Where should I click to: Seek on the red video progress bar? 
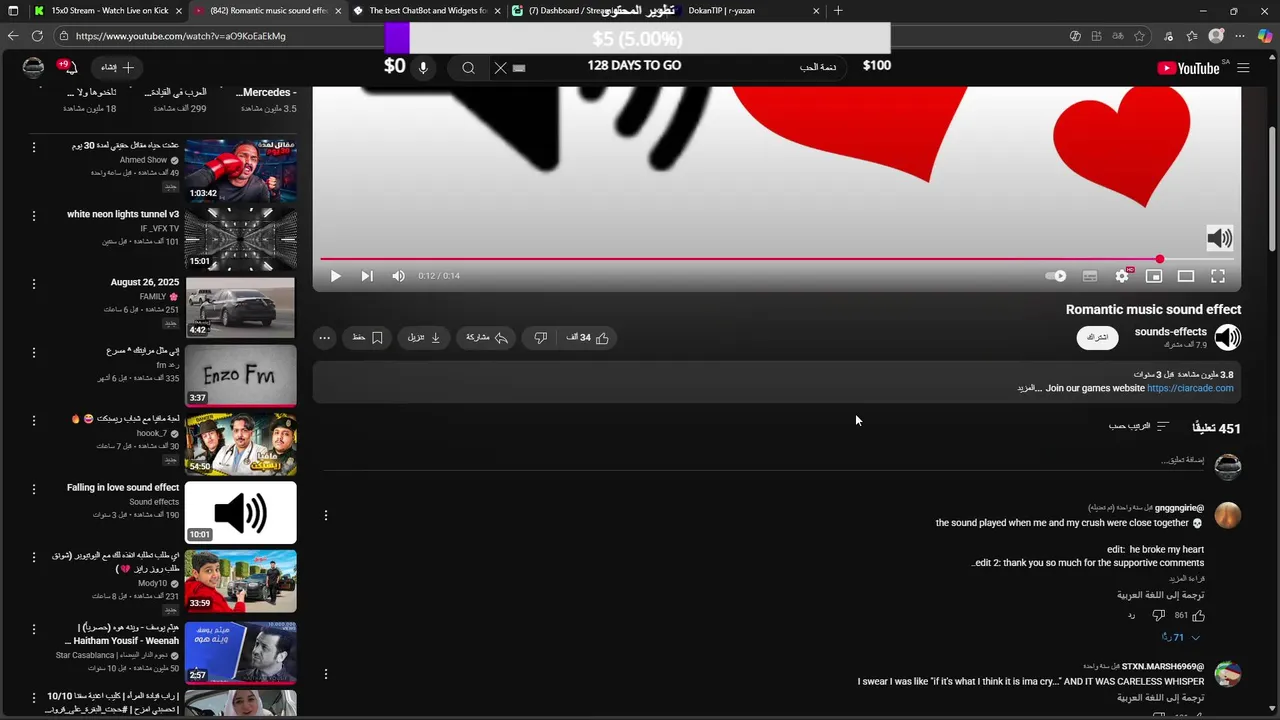777,259
